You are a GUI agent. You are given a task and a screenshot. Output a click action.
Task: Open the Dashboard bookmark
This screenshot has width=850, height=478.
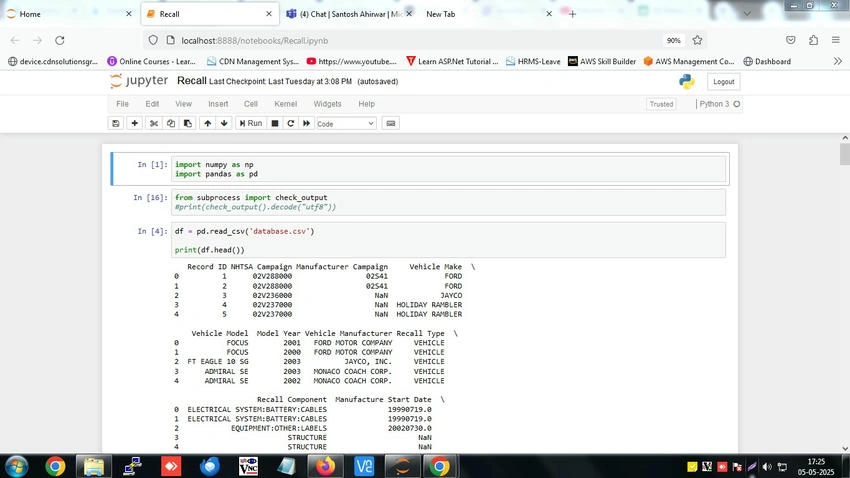pyautogui.click(x=767, y=62)
